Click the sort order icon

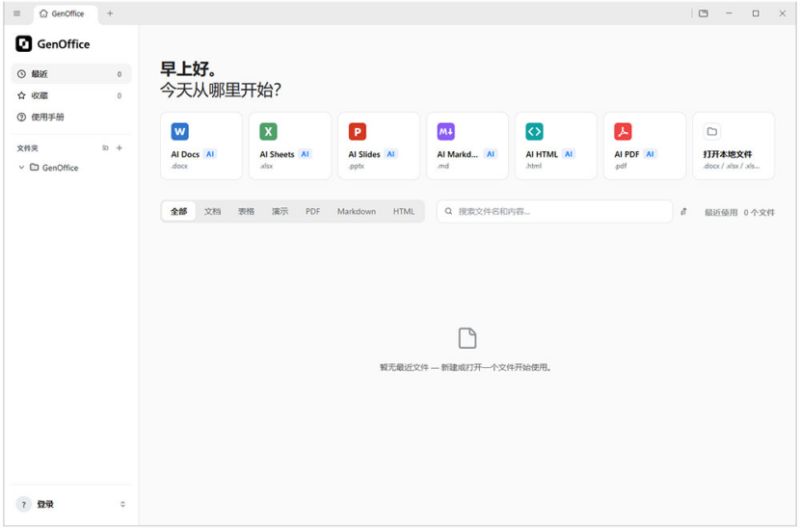(684, 212)
